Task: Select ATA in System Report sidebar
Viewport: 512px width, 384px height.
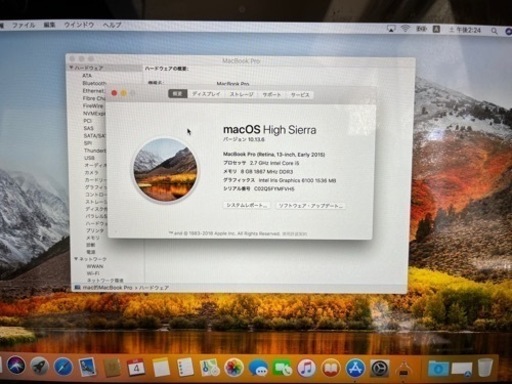Action: coord(87,76)
